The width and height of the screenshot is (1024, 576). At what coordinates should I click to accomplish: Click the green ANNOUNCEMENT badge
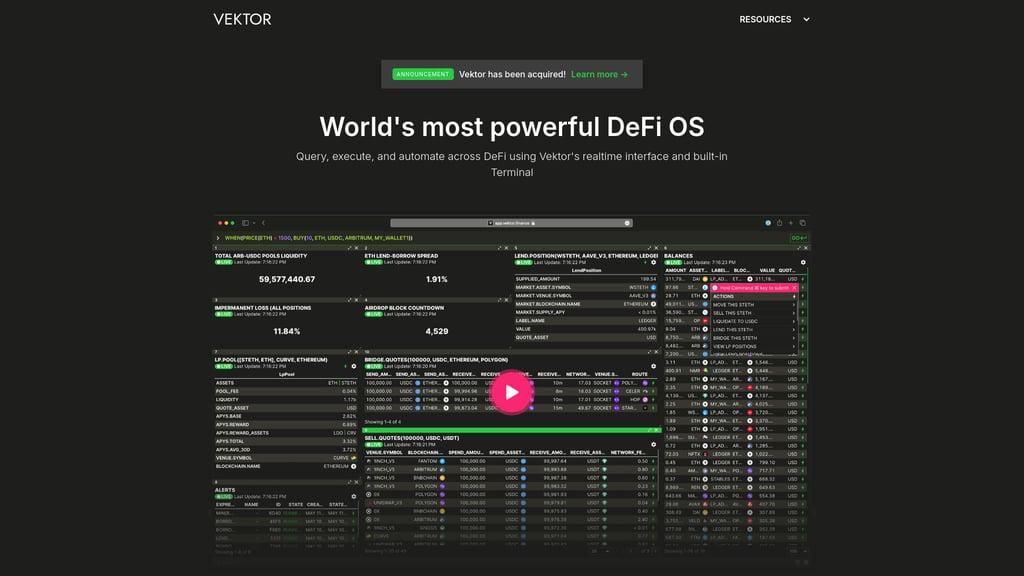[423, 74]
